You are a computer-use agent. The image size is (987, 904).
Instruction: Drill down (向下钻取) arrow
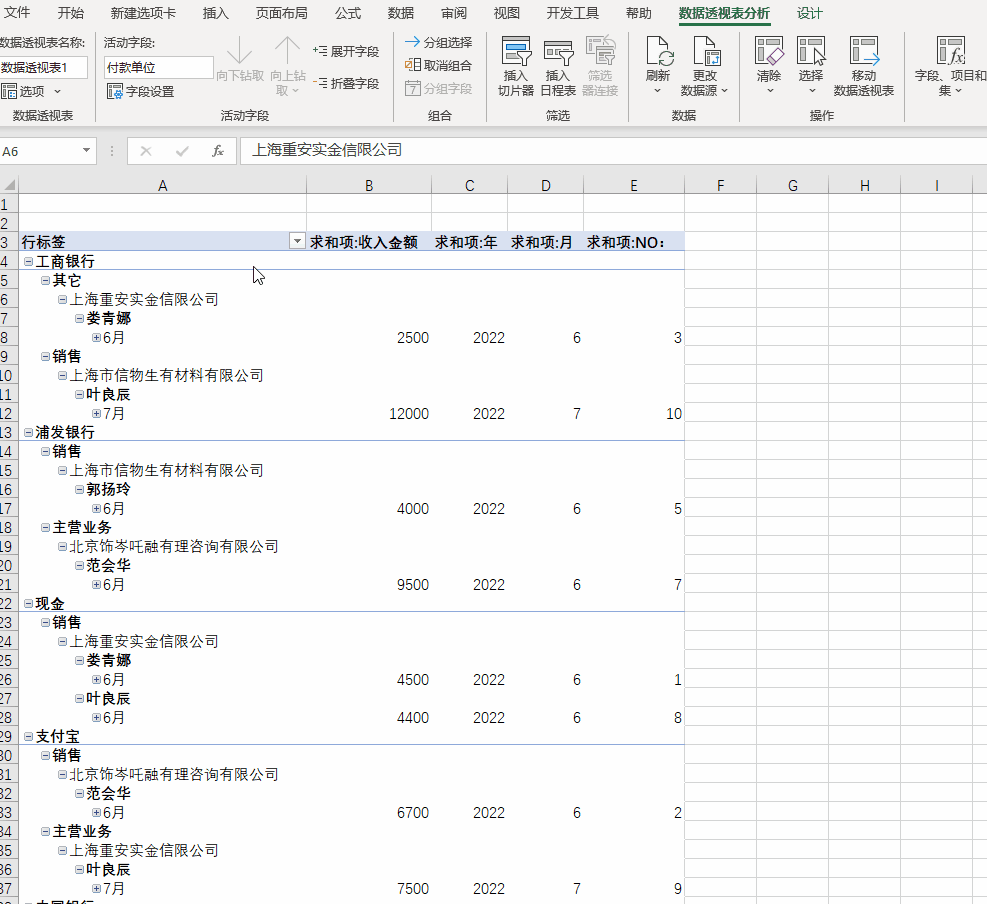point(240,60)
